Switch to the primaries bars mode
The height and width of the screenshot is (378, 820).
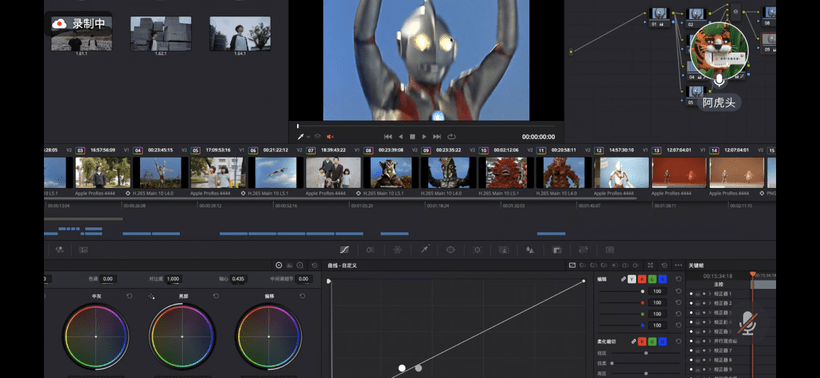point(290,266)
